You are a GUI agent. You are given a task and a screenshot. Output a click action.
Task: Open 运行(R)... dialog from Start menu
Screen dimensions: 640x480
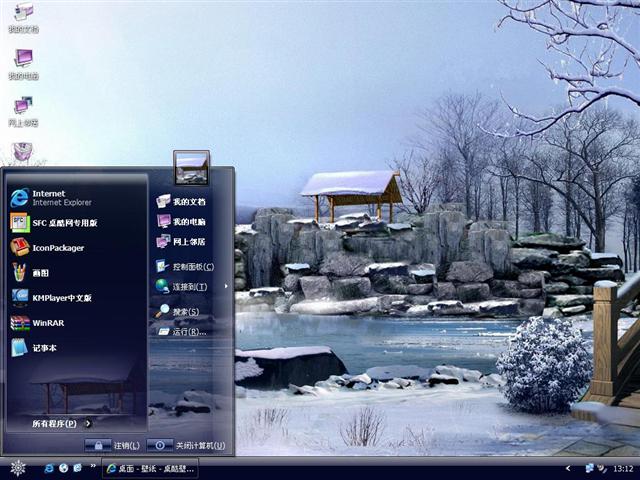182,331
